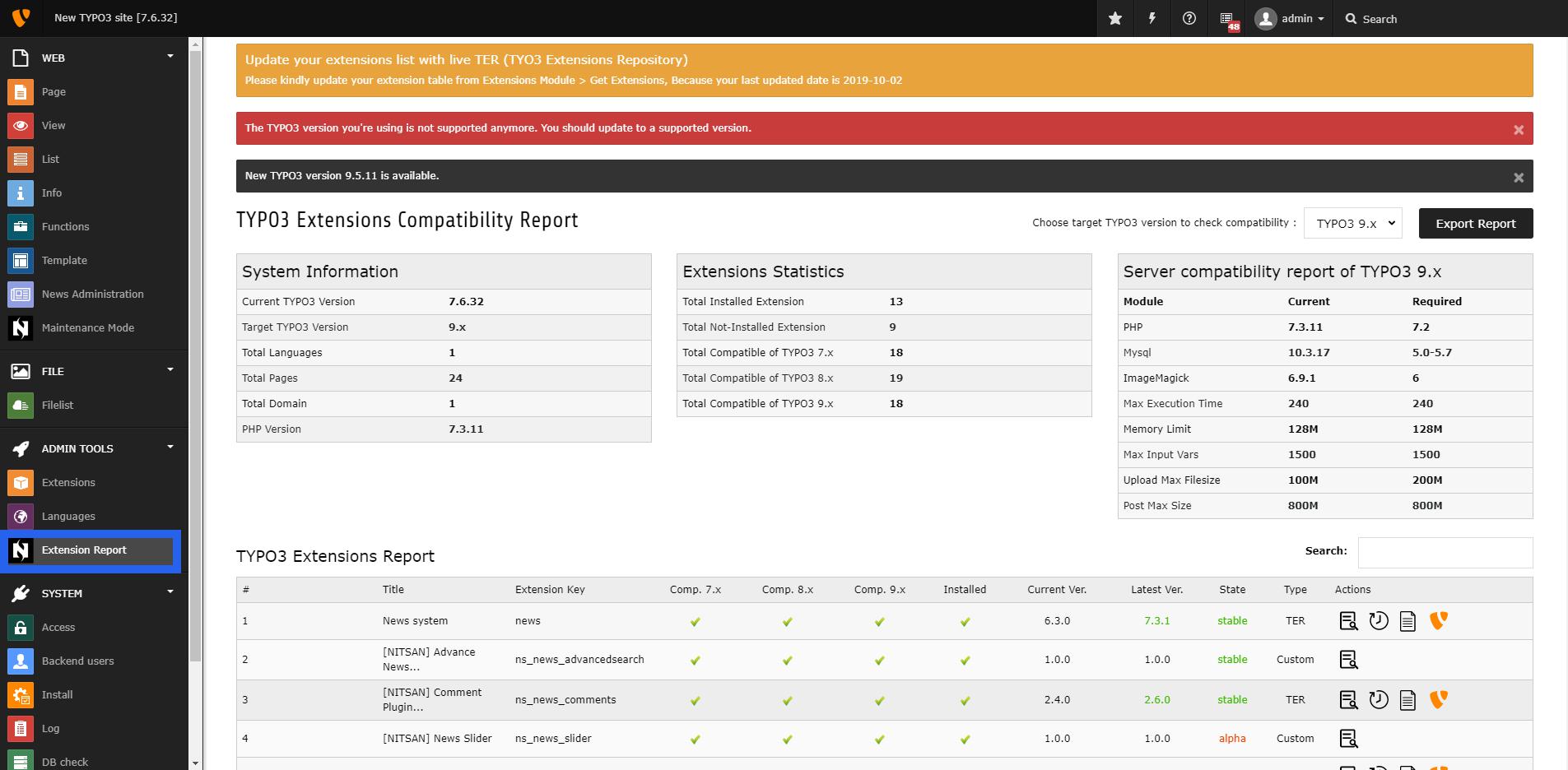
Task: Open the Functions module icon
Action: tap(21, 226)
